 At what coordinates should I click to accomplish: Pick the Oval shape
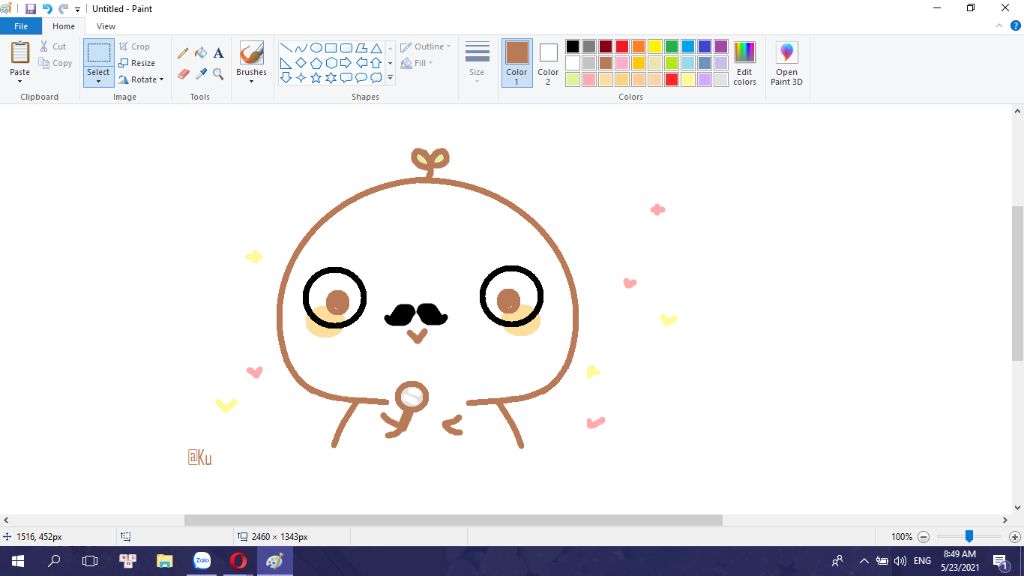pos(316,48)
